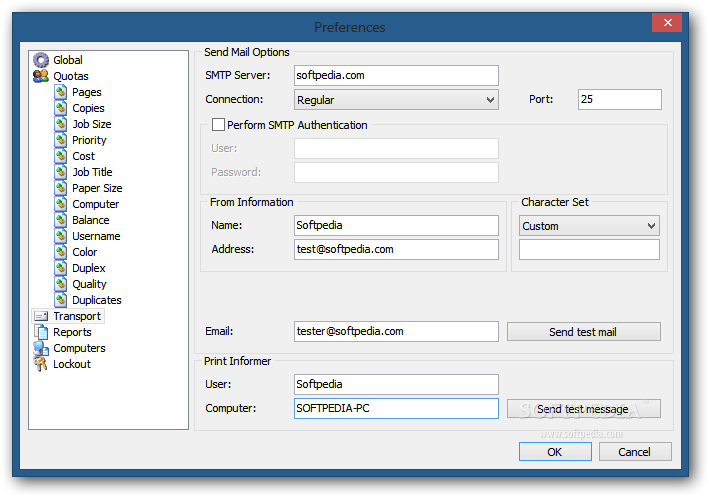Click the Duplicates quota icon

pos(61,300)
